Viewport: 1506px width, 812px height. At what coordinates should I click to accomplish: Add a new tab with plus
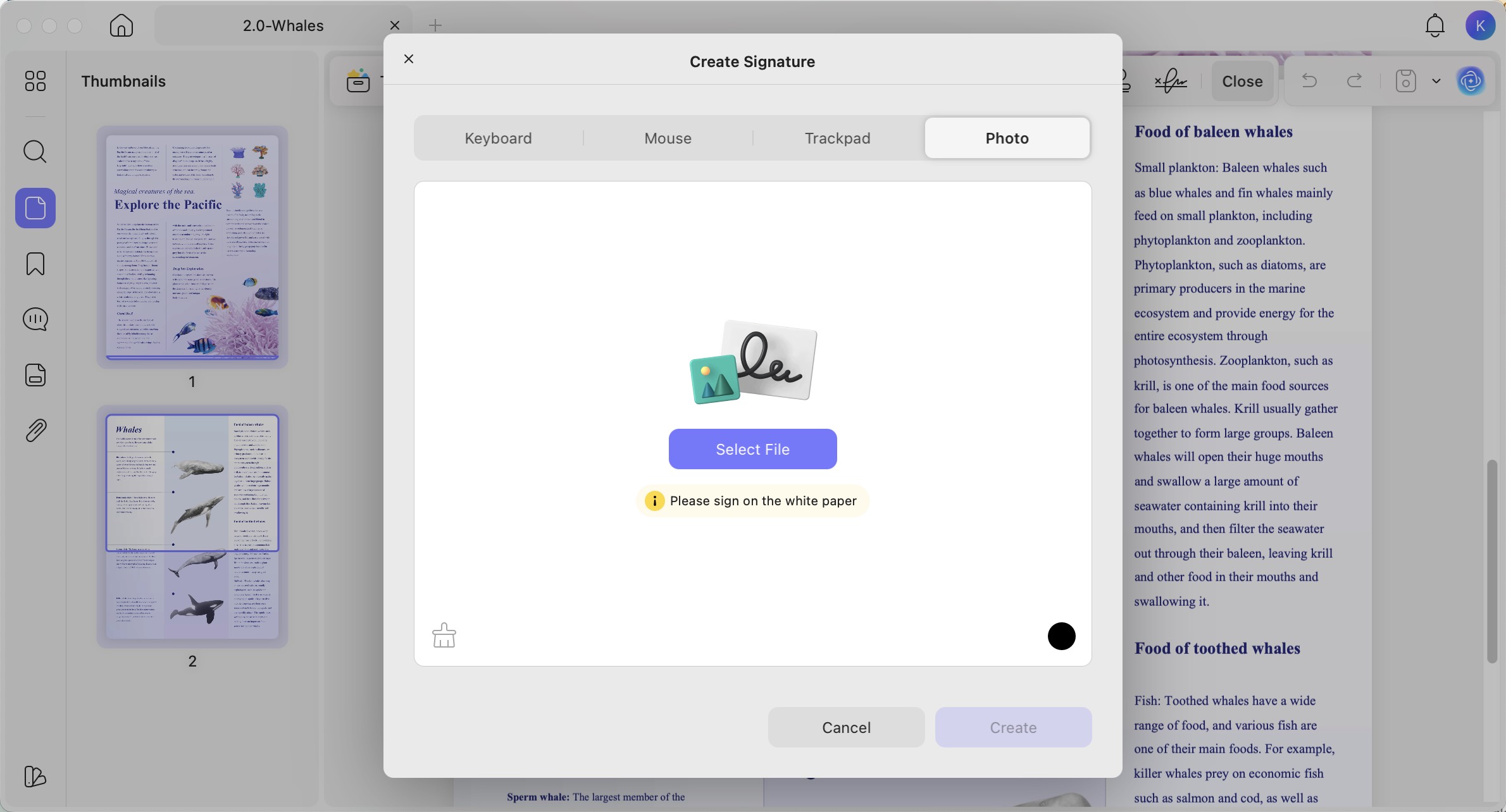435,25
